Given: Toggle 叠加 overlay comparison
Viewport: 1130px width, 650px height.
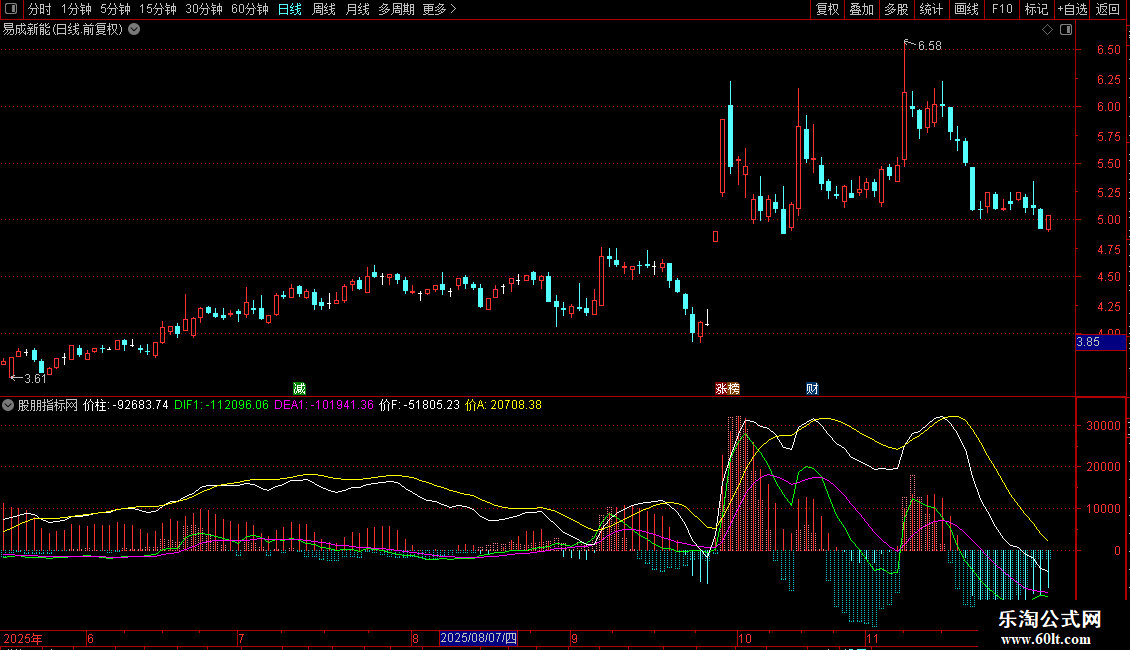Looking at the screenshot, I should 861,10.
